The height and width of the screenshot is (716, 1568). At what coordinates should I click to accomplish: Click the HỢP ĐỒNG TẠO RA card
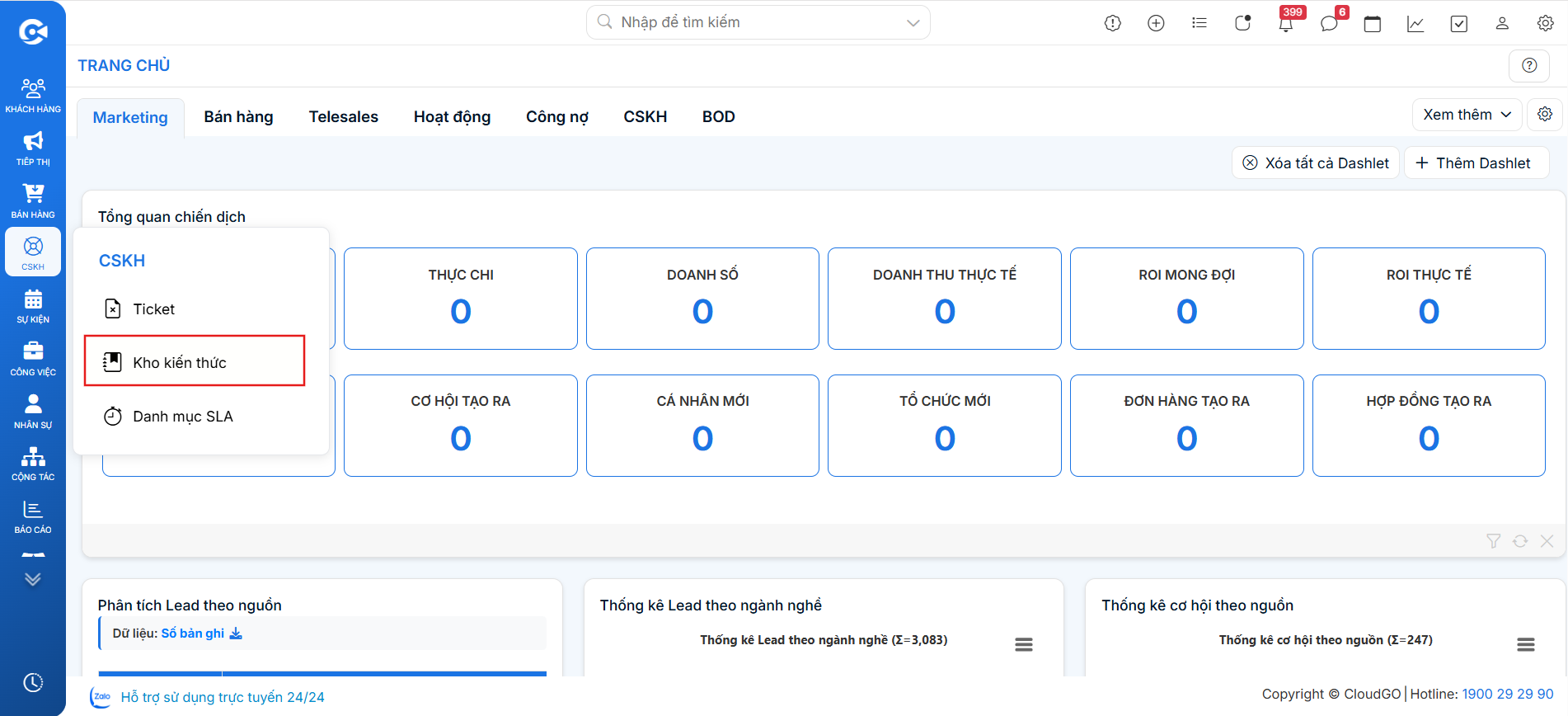(1429, 426)
